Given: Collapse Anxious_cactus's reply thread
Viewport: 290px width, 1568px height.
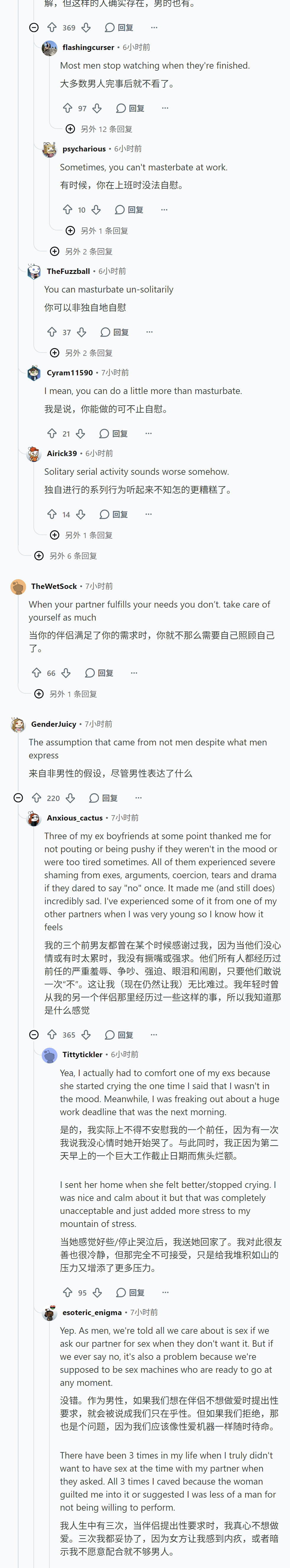Looking at the screenshot, I should 34,1035.
